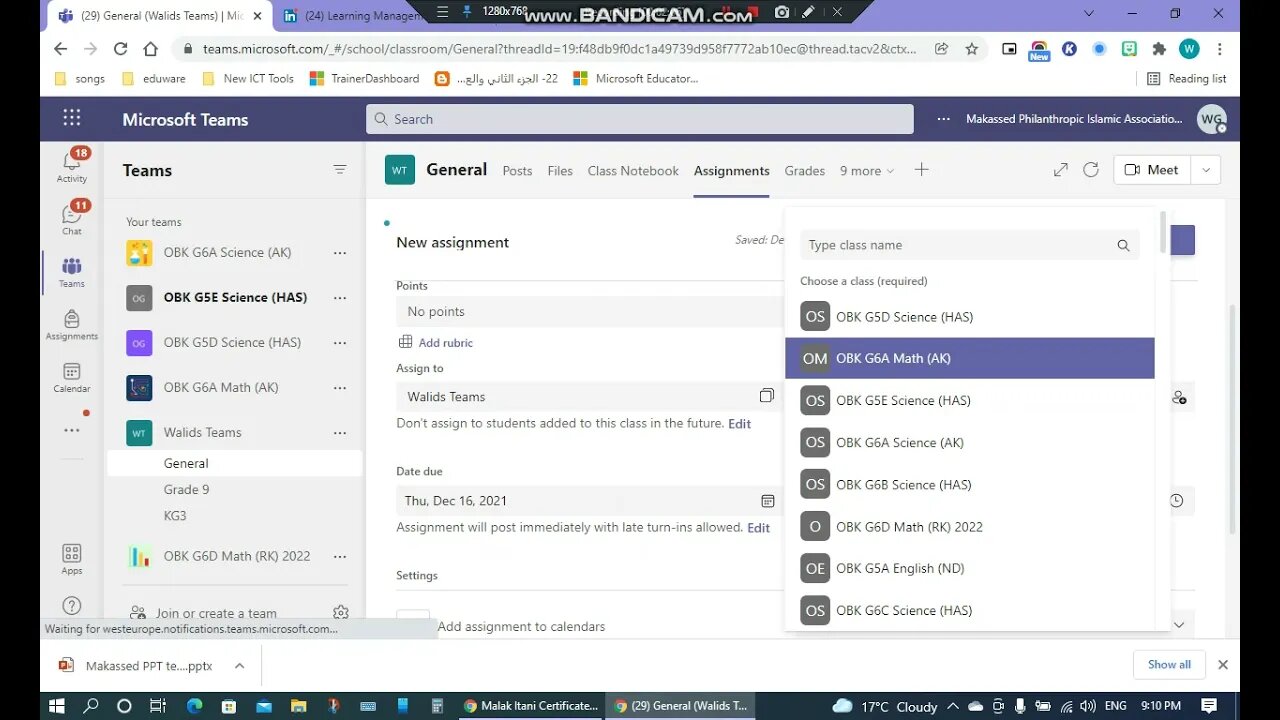The width and height of the screenshot is (1280, 720).
Task: Click the Chrome reload button
Action: 121,49
